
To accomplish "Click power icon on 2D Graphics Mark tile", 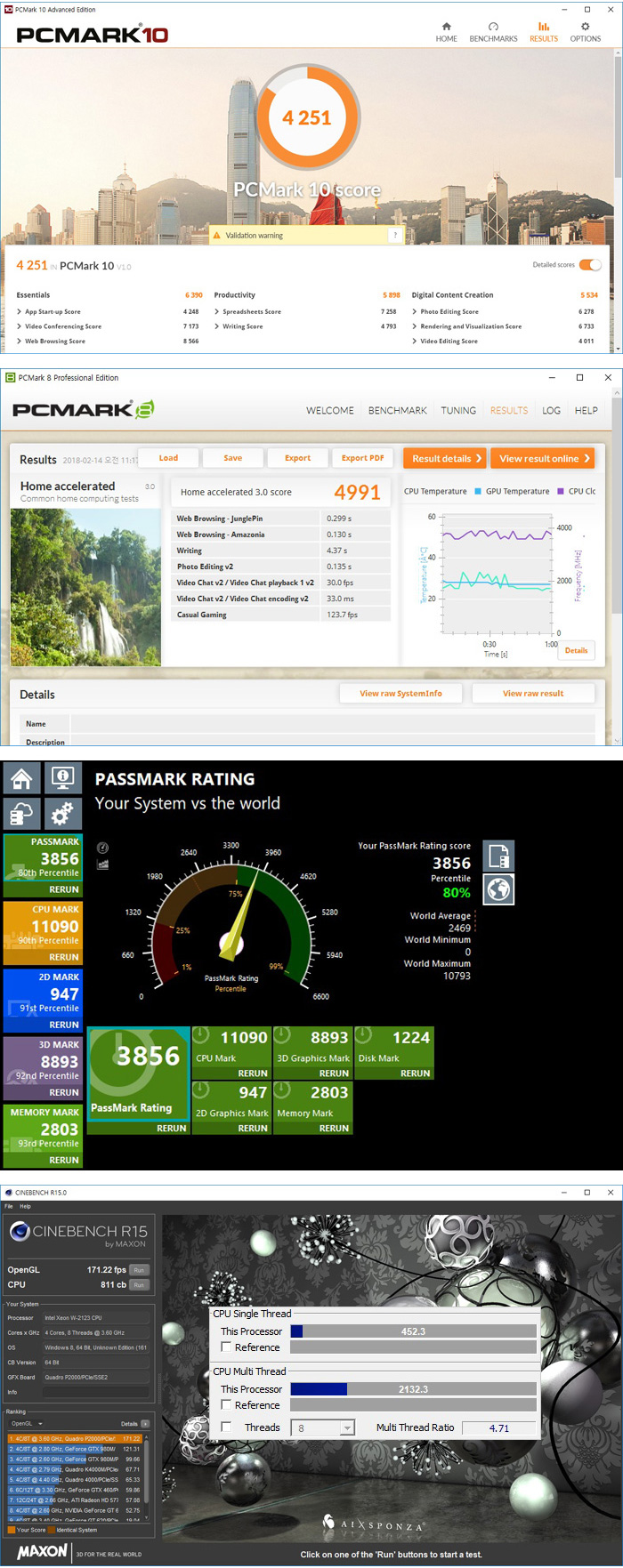I will click(202, 1090).
